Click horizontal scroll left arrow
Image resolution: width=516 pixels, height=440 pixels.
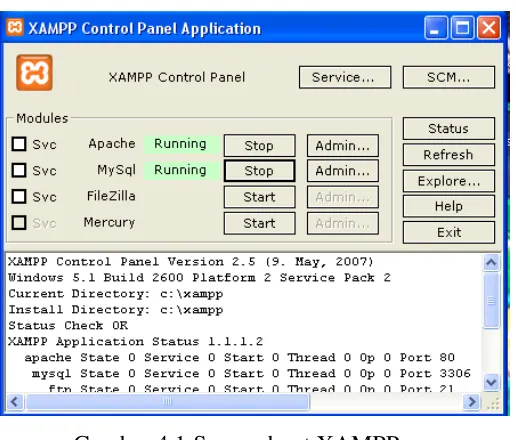pos(14,402)
